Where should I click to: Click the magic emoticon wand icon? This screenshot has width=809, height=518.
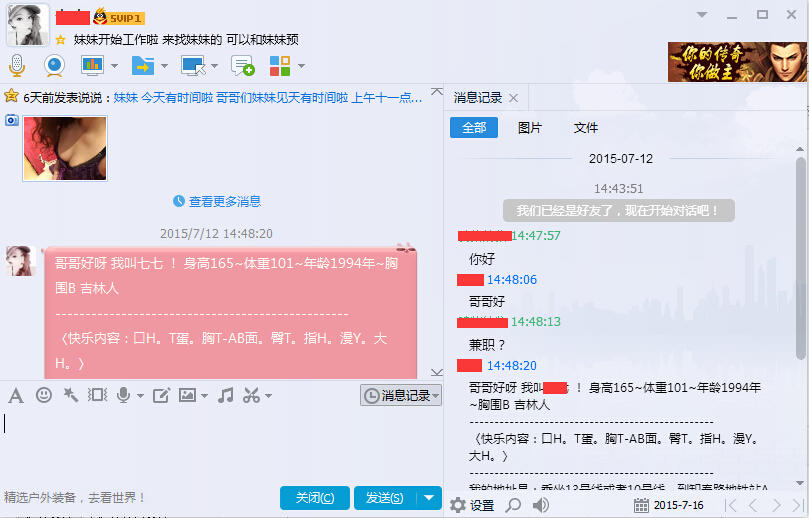coord(71,395)
